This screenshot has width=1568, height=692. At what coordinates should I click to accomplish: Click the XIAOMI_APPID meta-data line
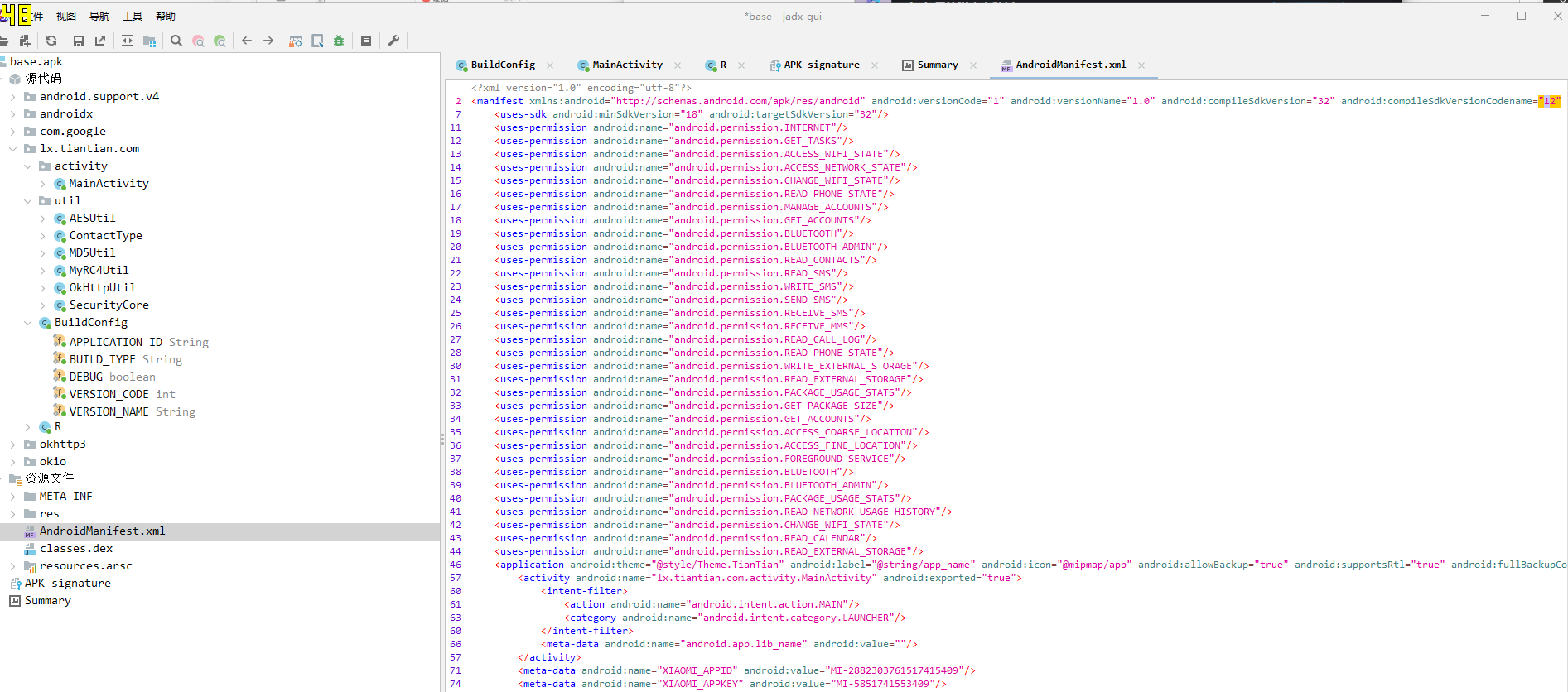click(x=746, y=670)
